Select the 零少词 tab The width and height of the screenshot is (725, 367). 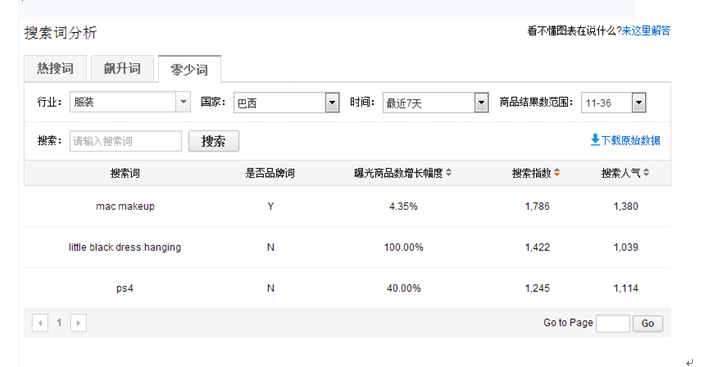(x=189, y=69)
